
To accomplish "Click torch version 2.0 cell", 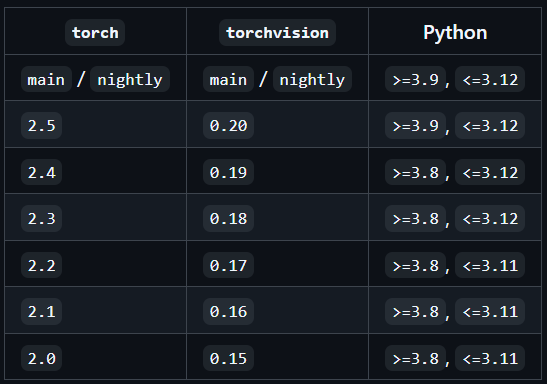I will point(42,358).
